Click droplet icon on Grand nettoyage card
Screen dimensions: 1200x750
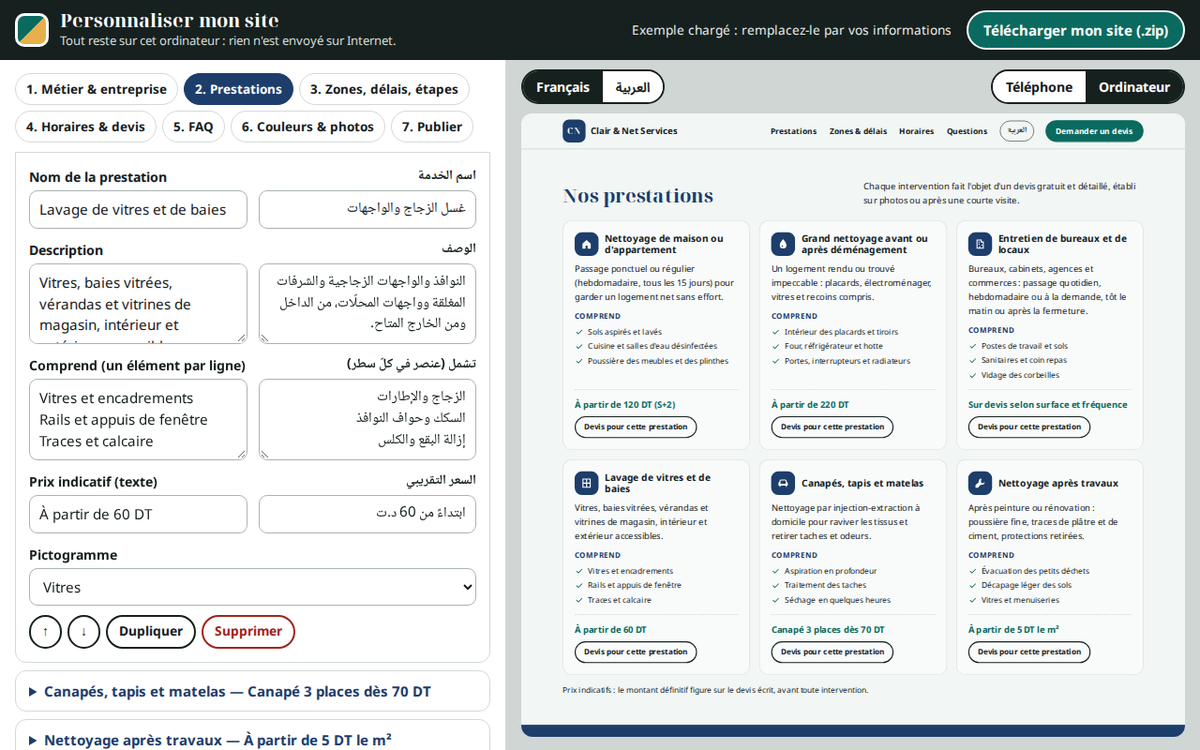pos(783,244)
